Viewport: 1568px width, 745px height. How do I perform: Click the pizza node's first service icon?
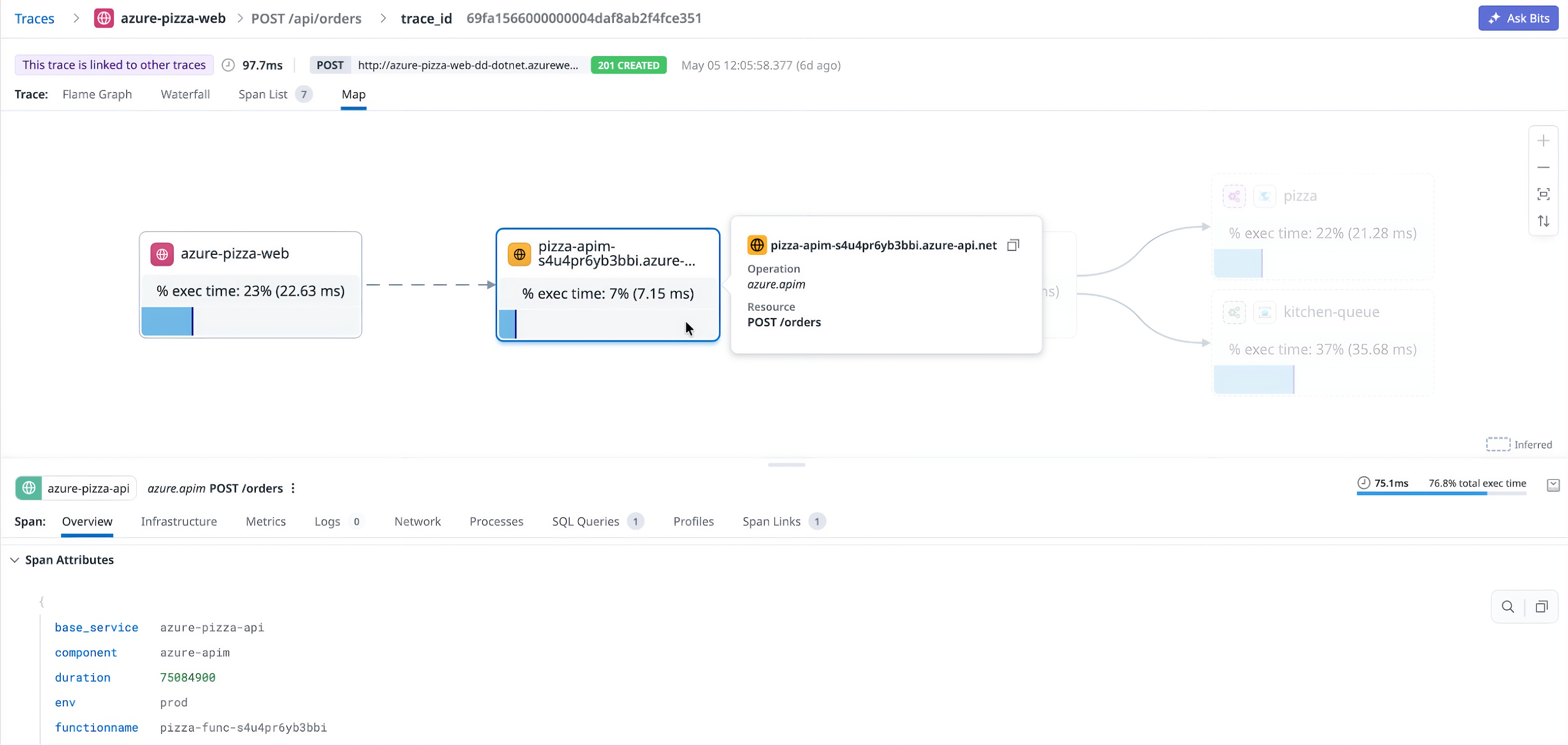pyautogui.click(x=1234, y=196)
